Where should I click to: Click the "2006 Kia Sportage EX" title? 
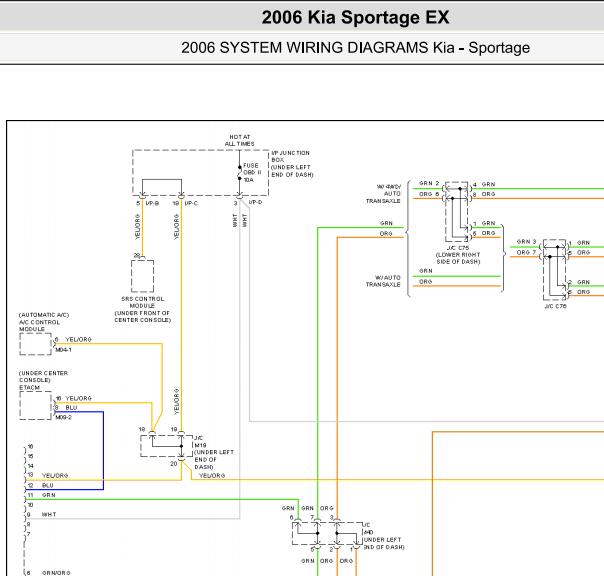[355, 18]
